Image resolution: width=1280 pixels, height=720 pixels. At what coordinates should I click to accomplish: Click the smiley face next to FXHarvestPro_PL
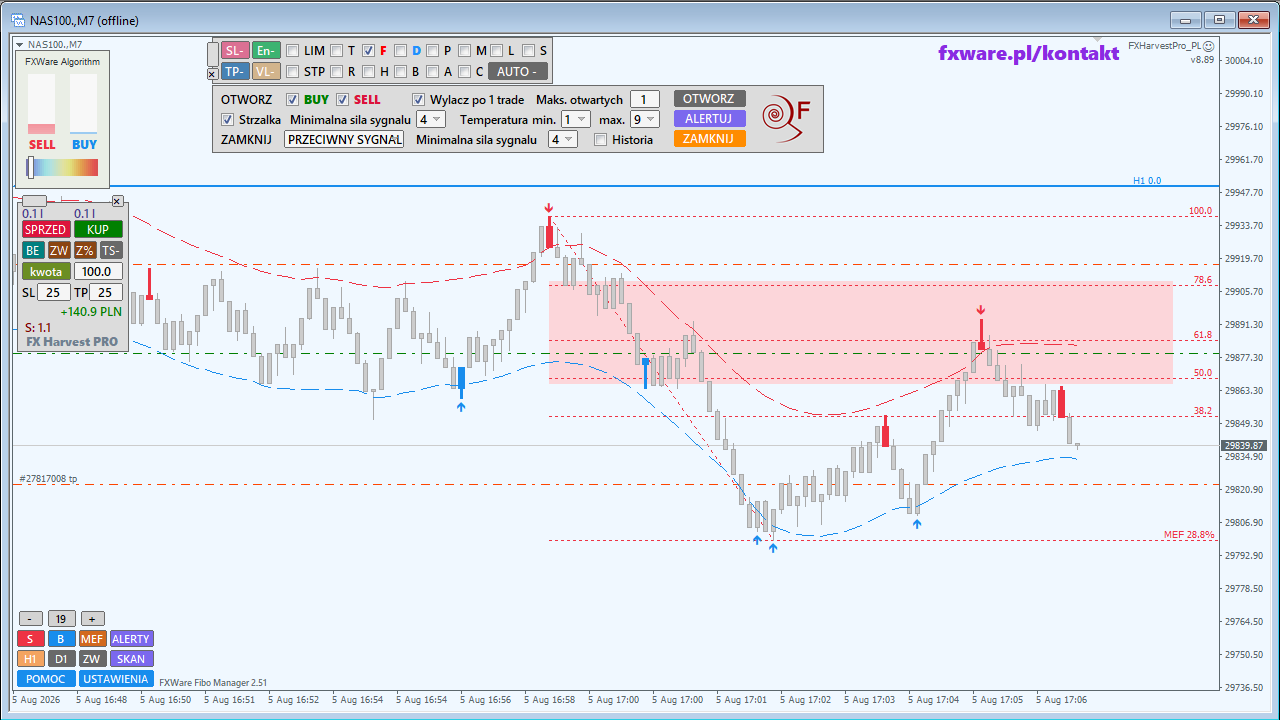coord(1208,46)
